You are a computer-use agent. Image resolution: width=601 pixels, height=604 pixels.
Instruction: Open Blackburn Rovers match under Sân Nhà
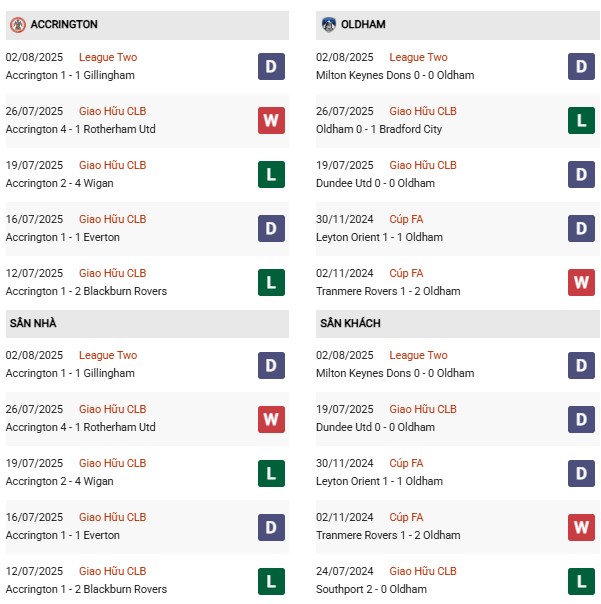tap(86, 589)
